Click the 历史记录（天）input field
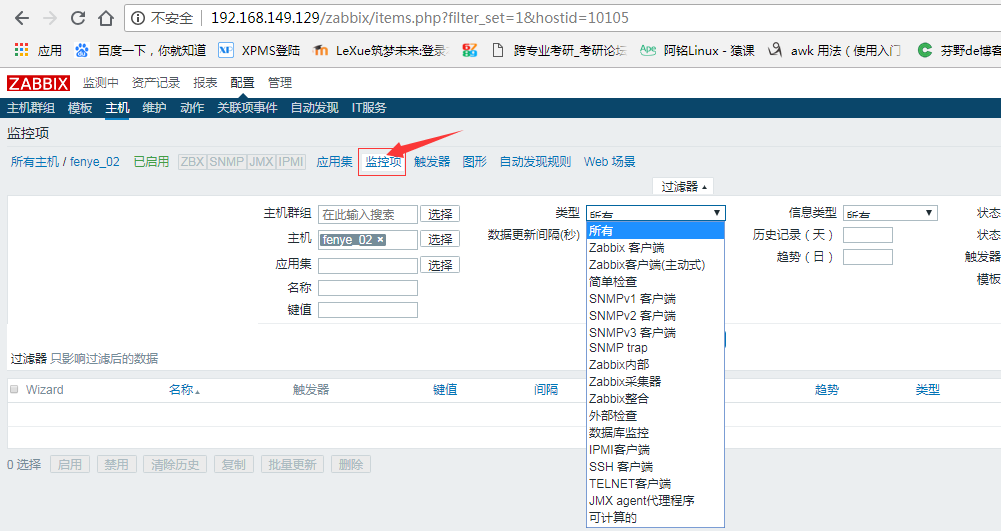Image resolution: width=1001 pixels, height=531 pixels. pos(868,235)
